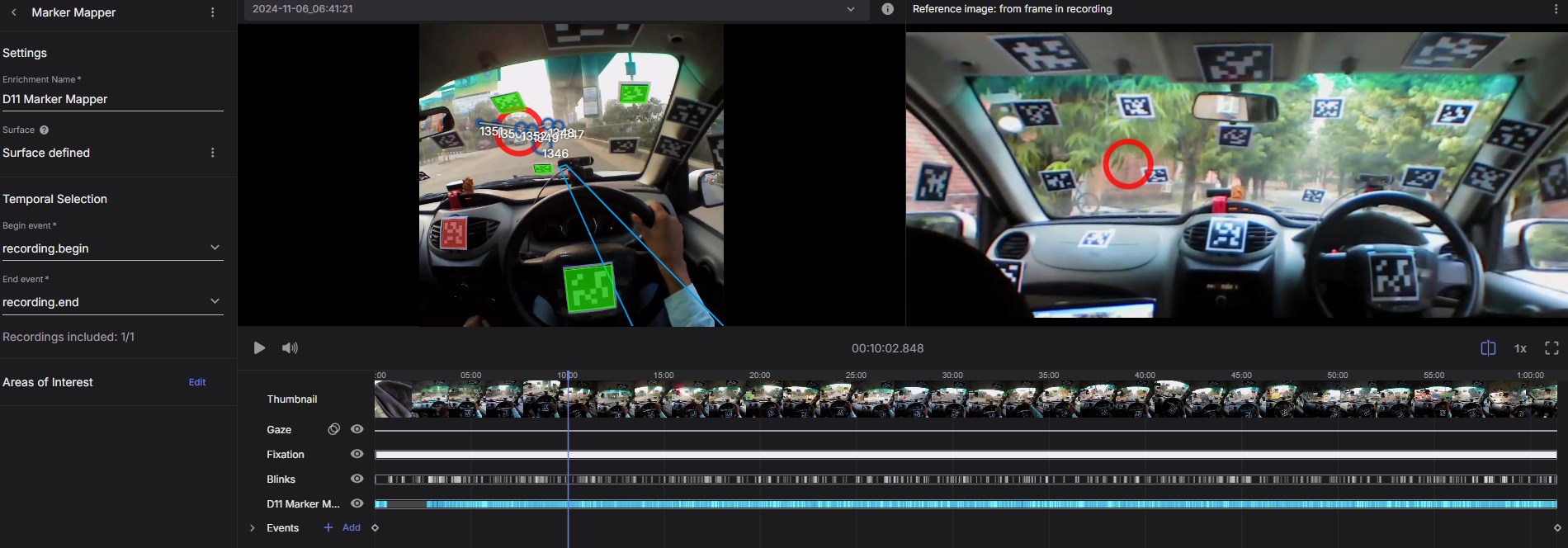Seek on the Fixation track bar
The width and height of the screenshot is (1568, 548).
click(x=966, y=455)
